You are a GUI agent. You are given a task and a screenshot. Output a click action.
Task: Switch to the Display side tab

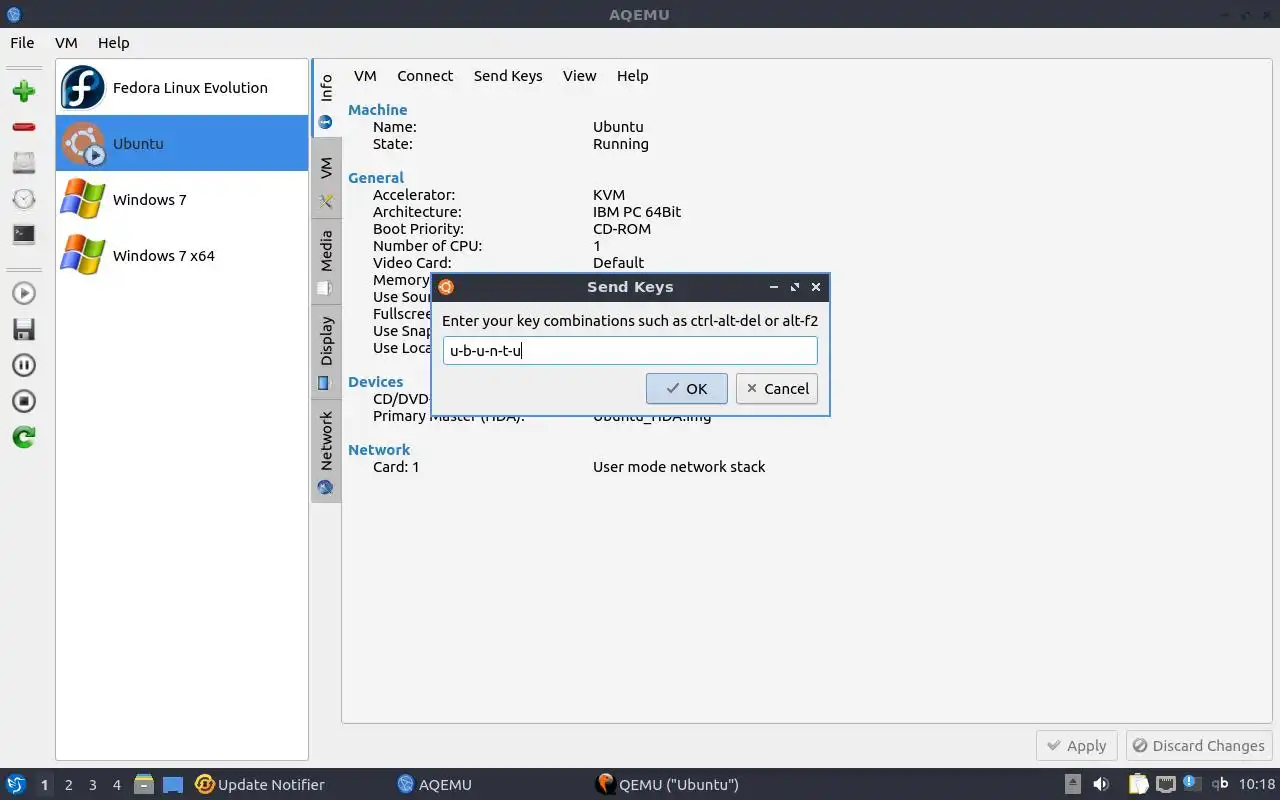click(326, 351)
